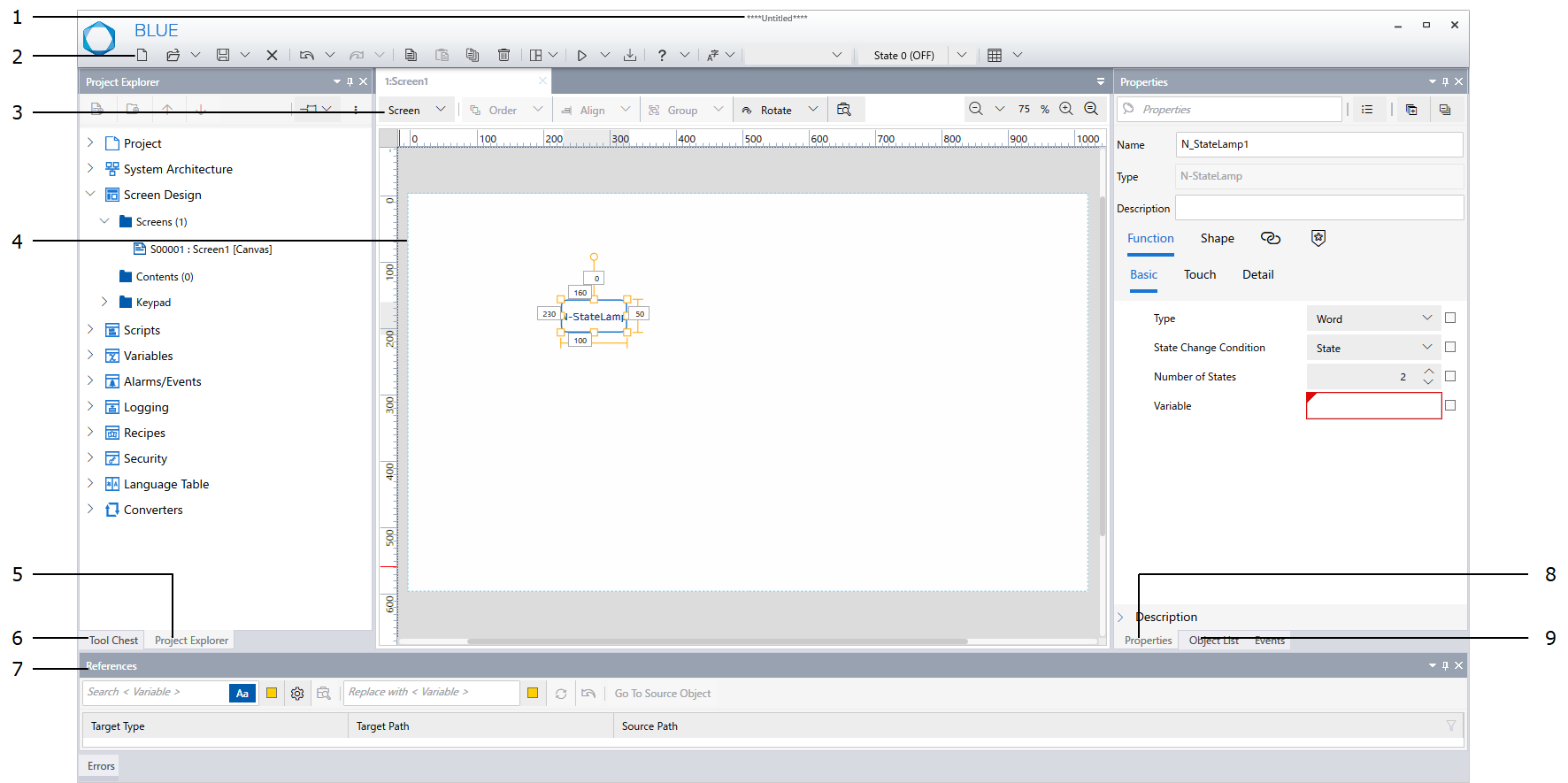Click the download-to-device icon
Viewport: 1568px width, 783px height.
pos(629,55)
